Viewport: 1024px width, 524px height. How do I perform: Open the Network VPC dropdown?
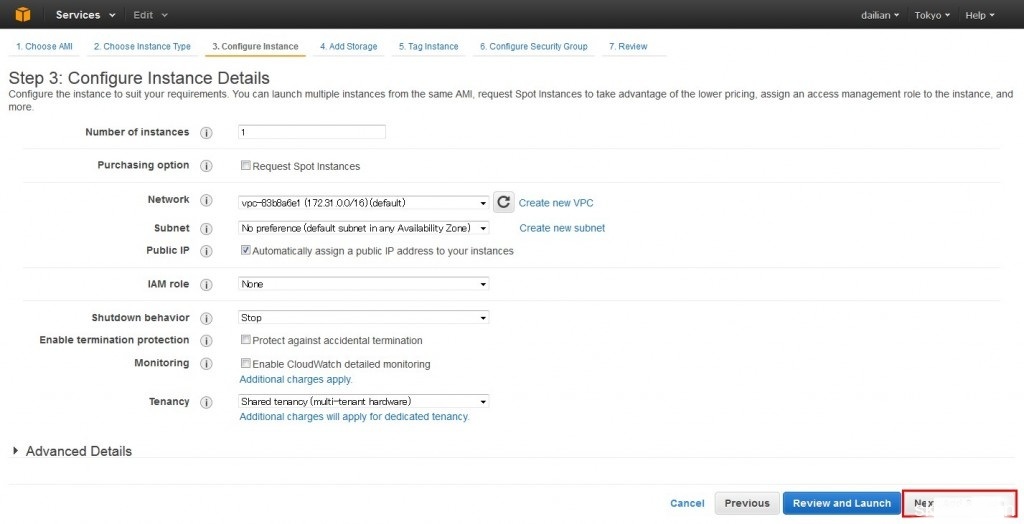(364, 202)
